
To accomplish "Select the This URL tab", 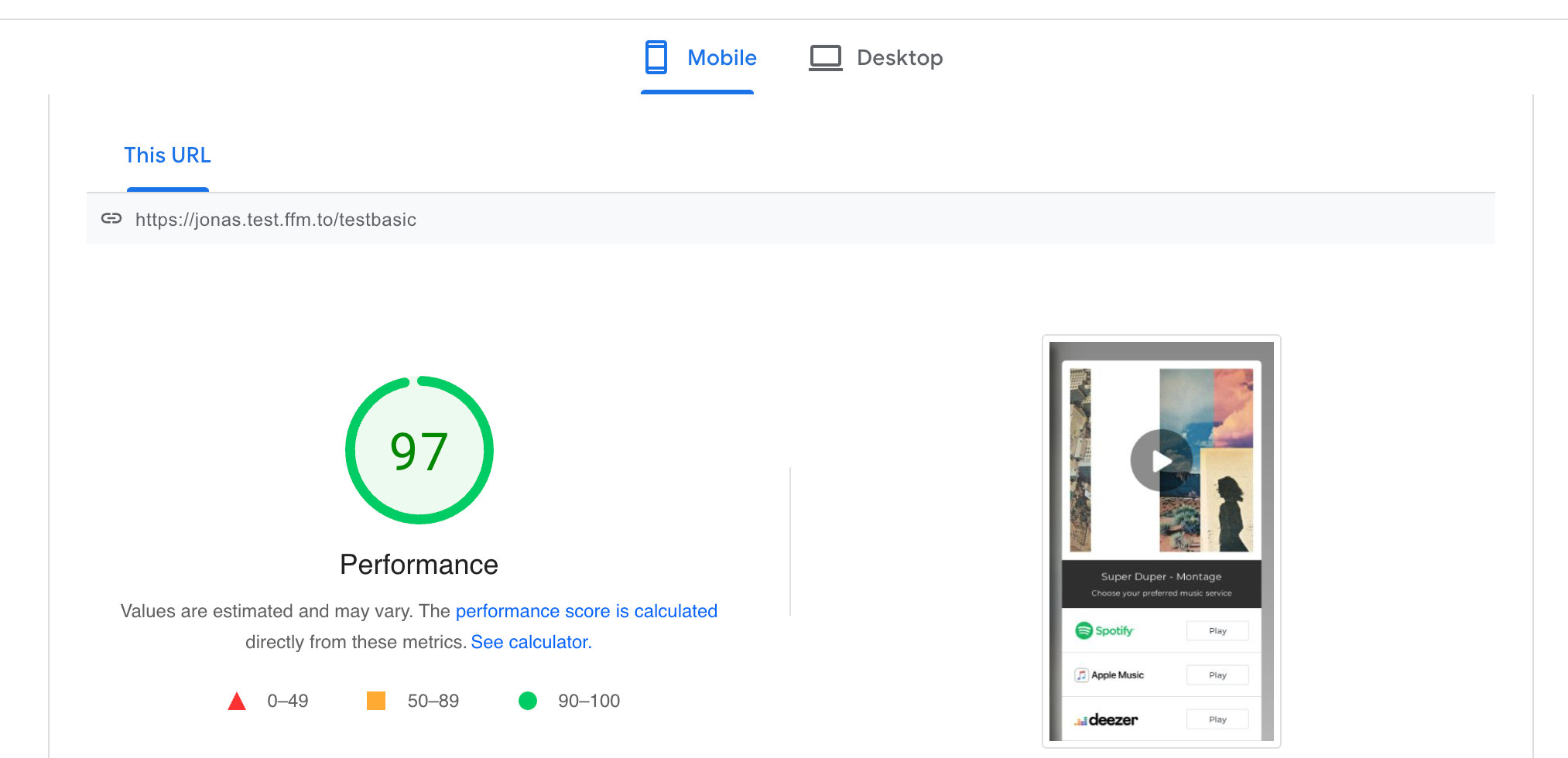I will pos(167,155).
